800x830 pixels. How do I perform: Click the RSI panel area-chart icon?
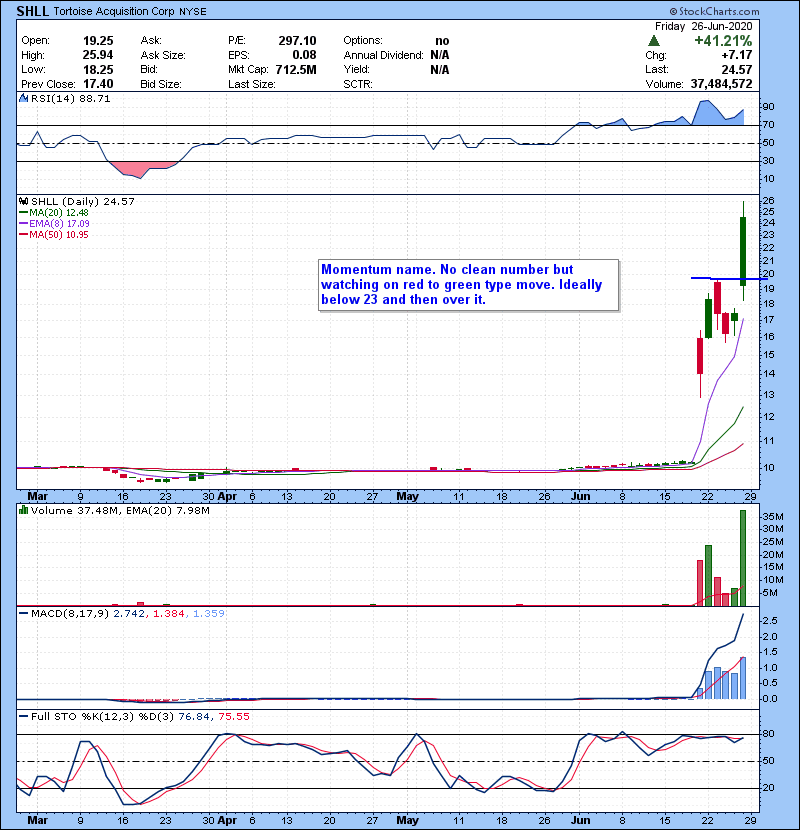(x=23, y=98)
